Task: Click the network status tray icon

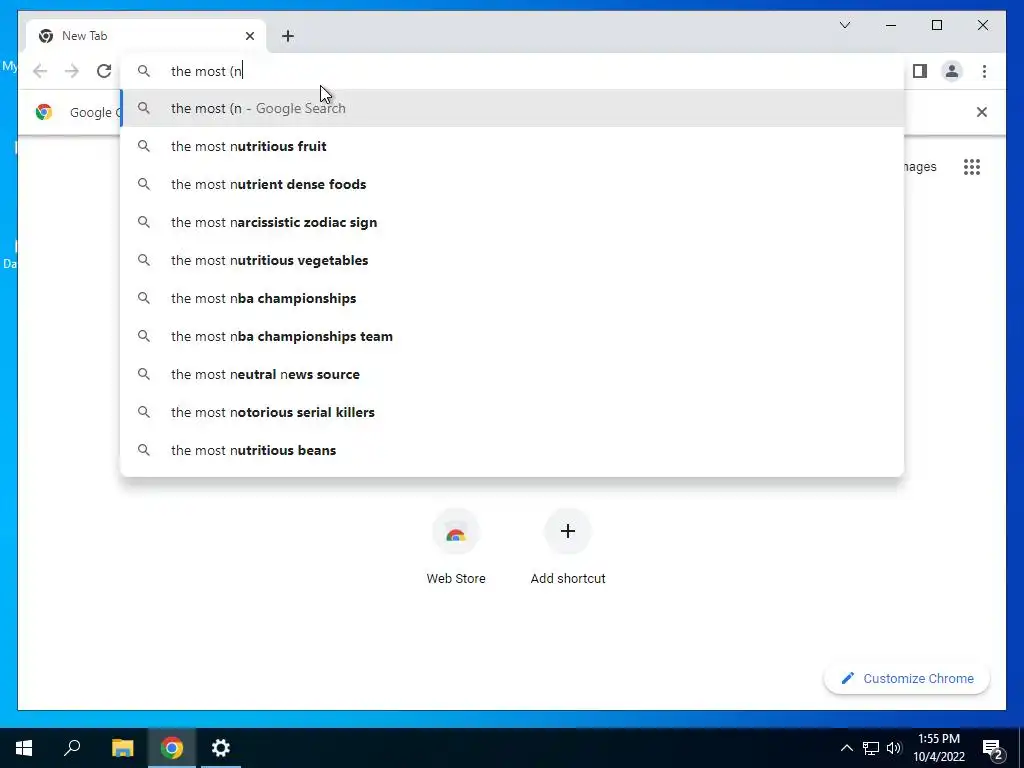Action: (x=871, y=748)
